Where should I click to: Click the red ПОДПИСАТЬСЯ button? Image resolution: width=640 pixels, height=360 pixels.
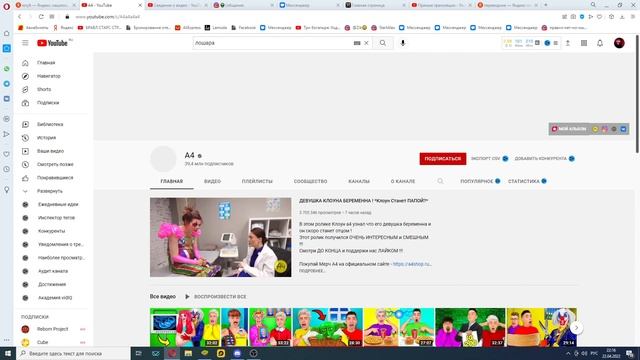point(442,159)
